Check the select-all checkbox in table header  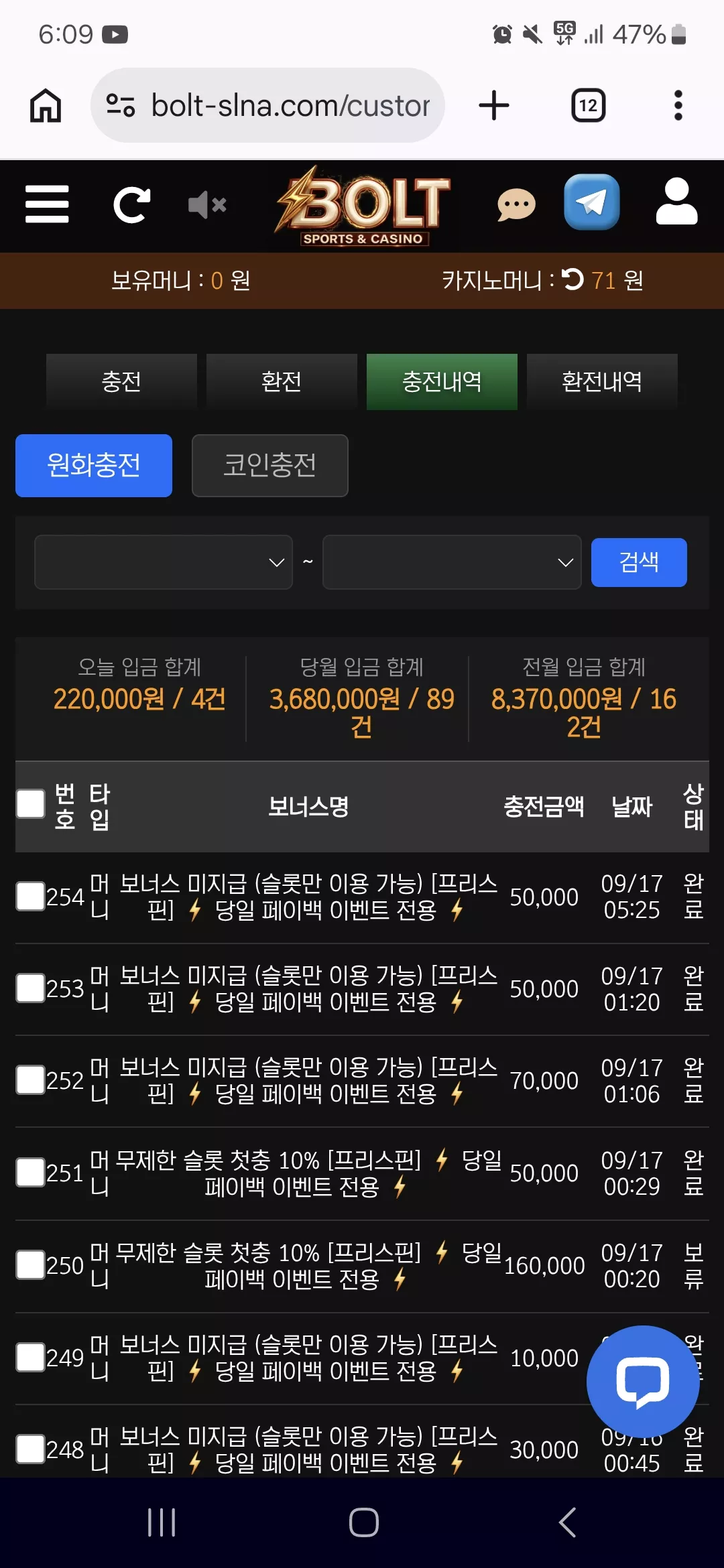pyautogui.click(x=31, y=804)
